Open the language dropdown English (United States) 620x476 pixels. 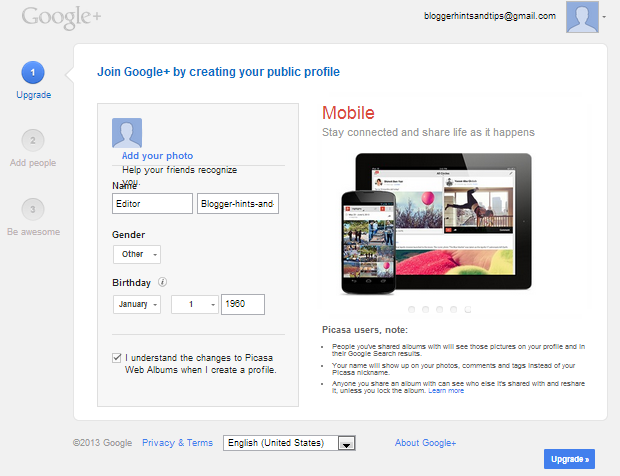click(x=289, y=443)
